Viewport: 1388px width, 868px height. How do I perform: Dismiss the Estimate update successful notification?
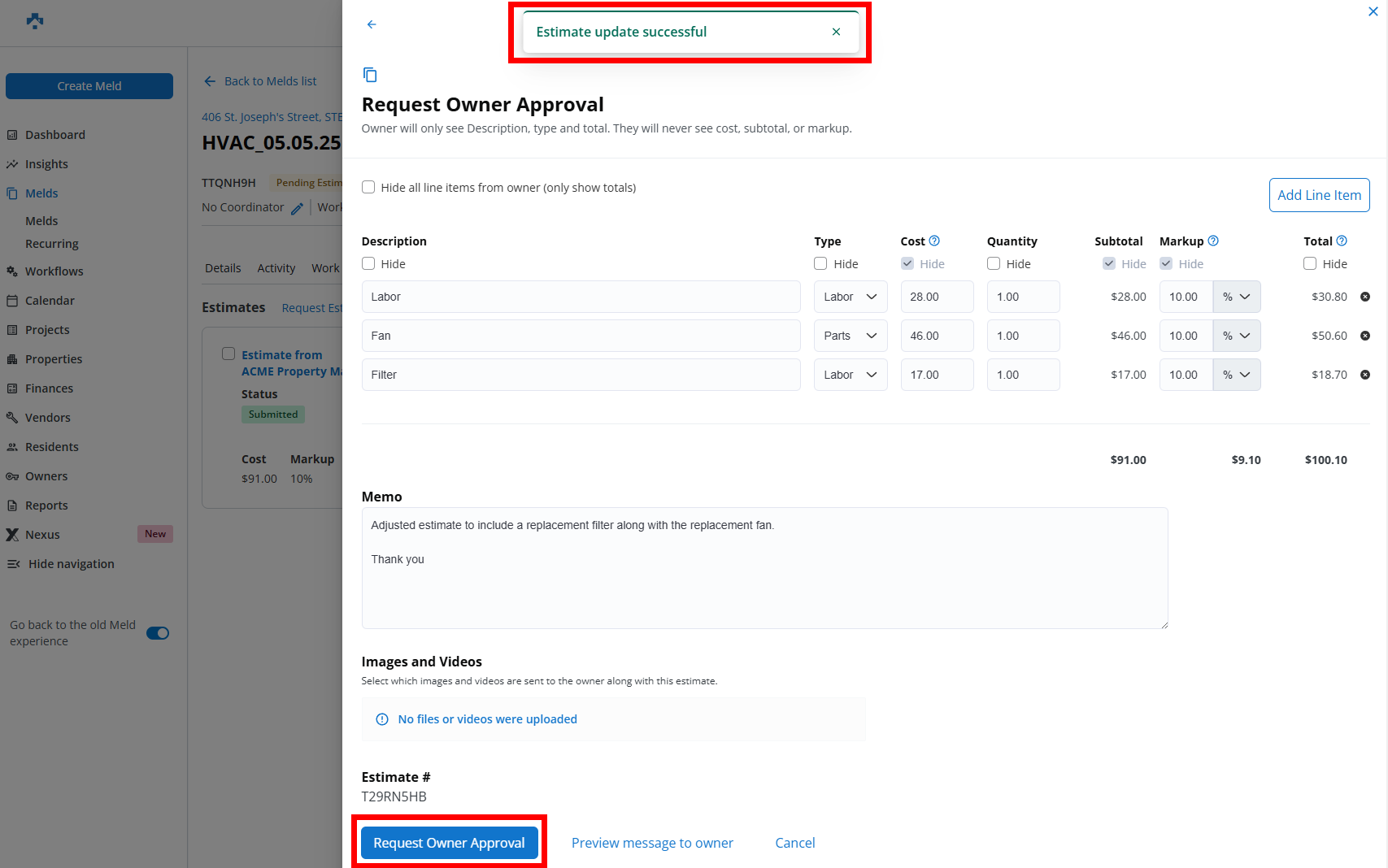tap(836, 32)
